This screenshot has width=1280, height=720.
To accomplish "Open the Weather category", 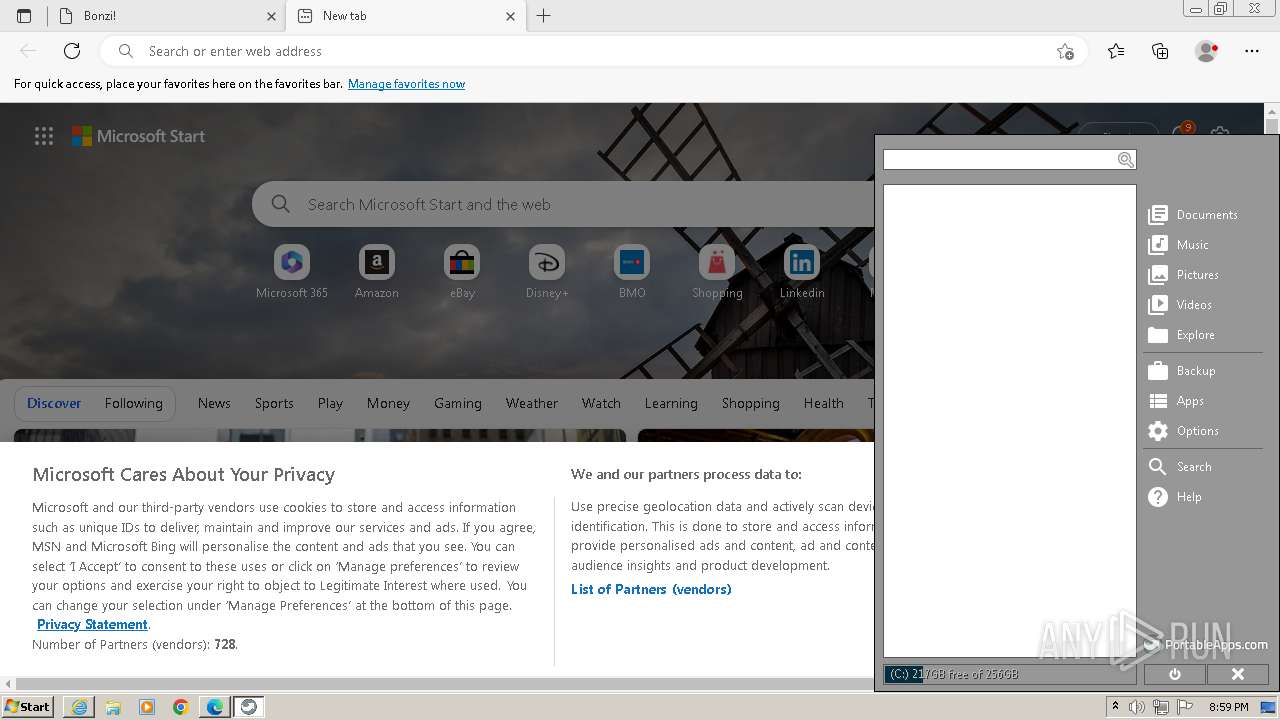I will coord(531,403).
